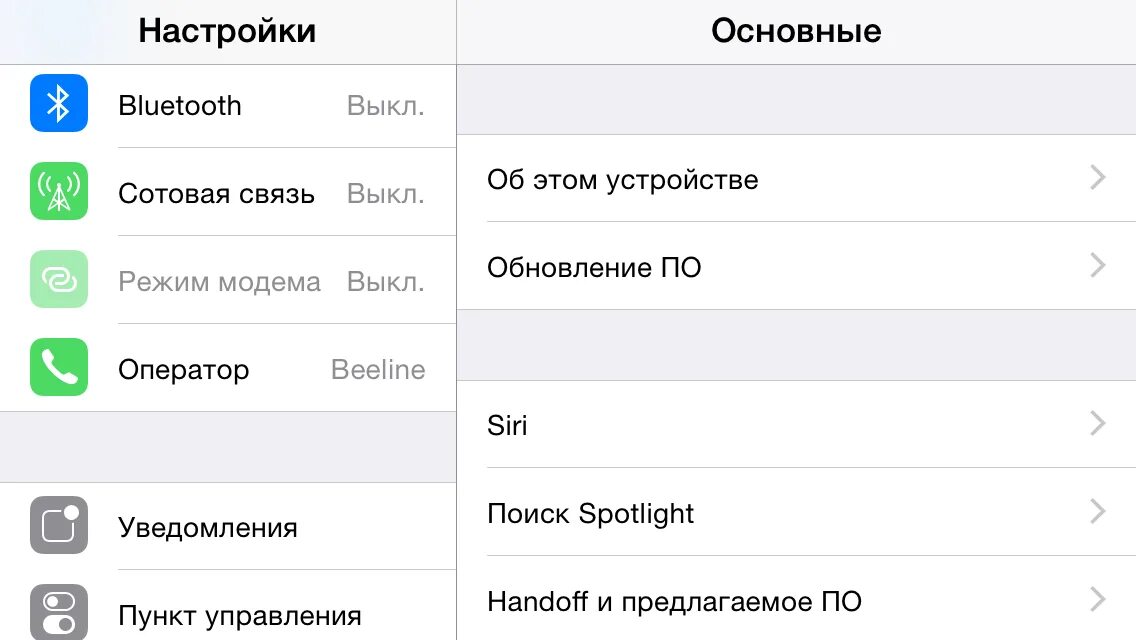Image resolution: width=1136 pixels, height=640 pixels.
Task: Open the Siri settings label
Action: tap(507, 426)
